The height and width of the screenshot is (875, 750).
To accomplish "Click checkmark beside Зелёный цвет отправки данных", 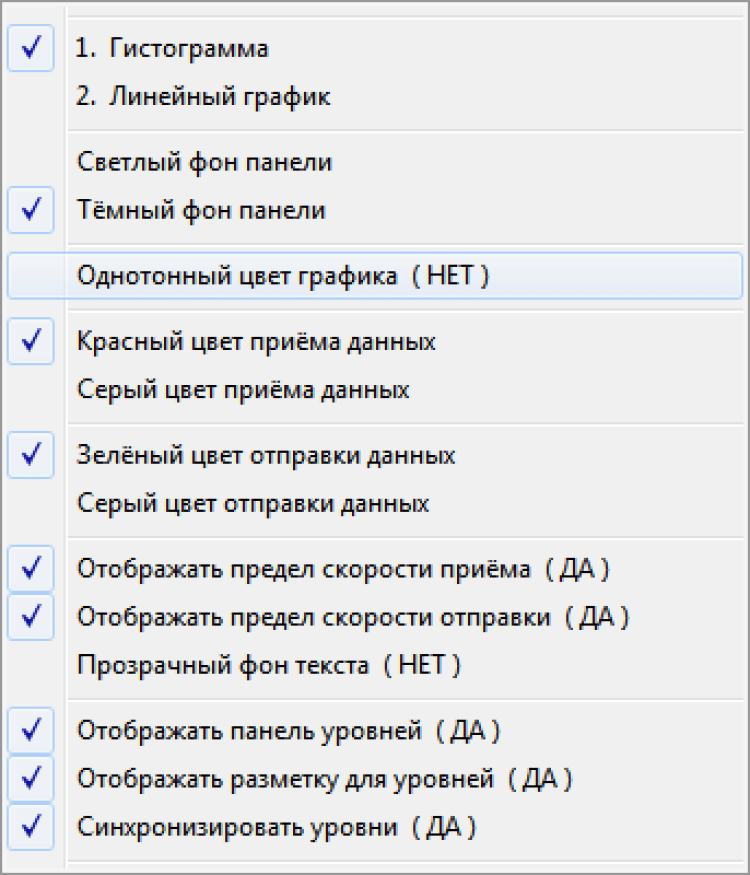I will (31, 455).
